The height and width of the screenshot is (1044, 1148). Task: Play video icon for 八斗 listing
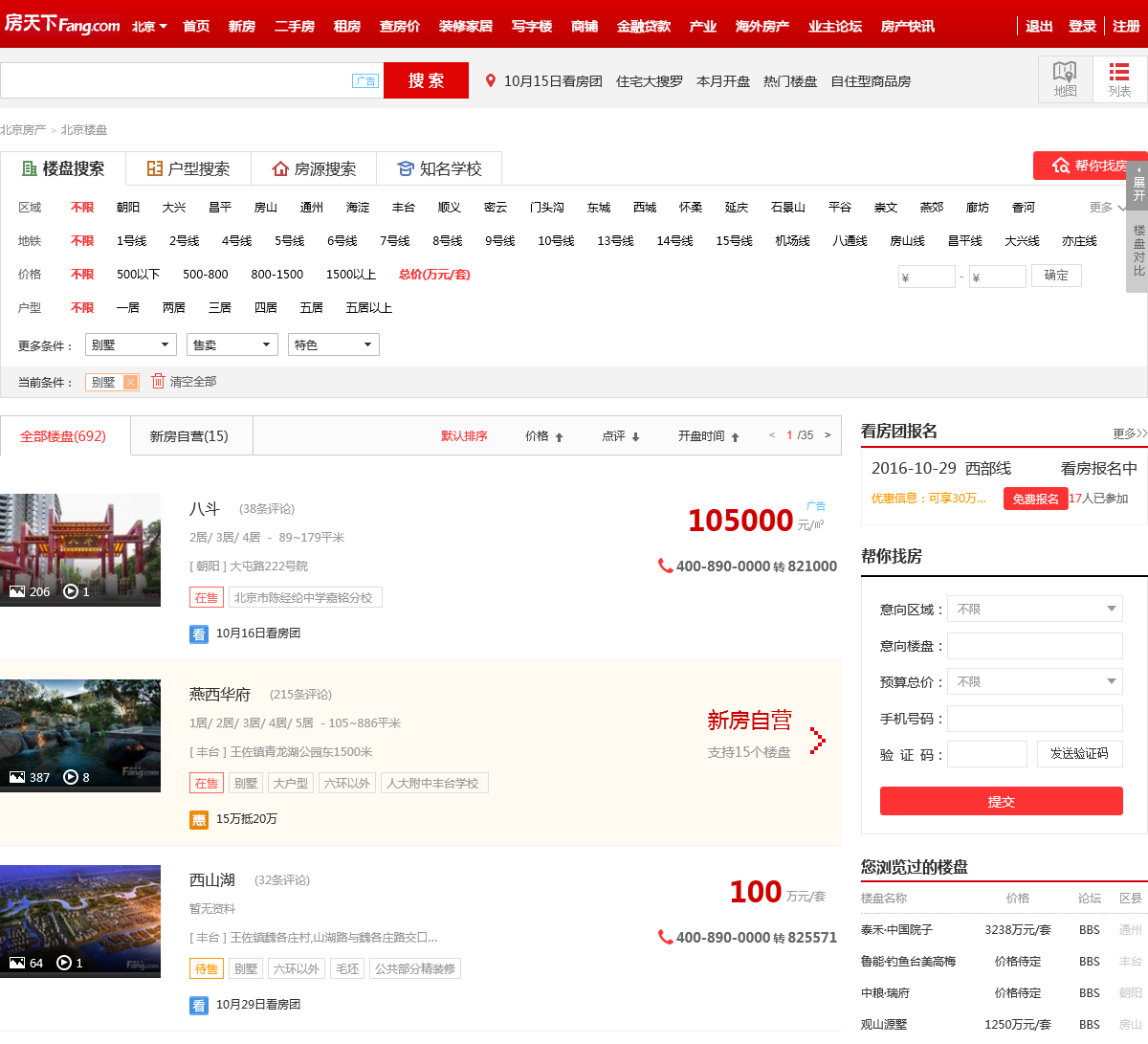[x=70, y=591]
